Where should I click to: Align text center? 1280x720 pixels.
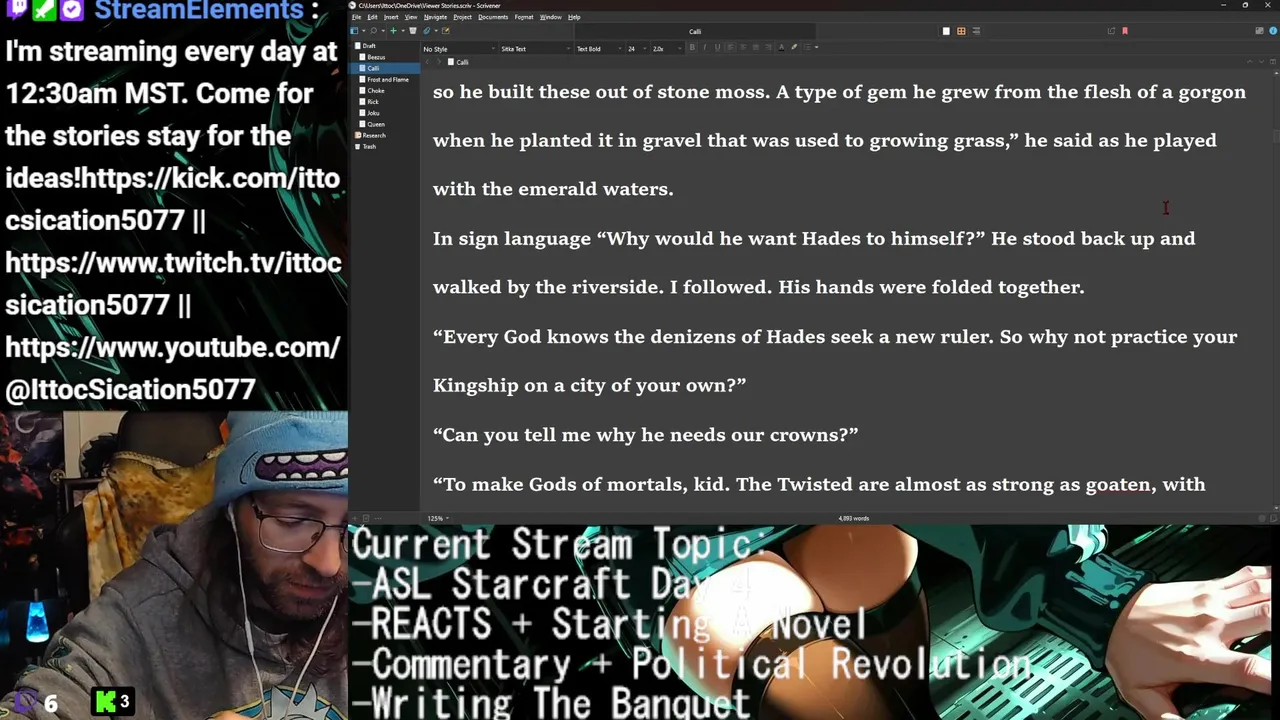pyautogui.click(x=743, y=48)
